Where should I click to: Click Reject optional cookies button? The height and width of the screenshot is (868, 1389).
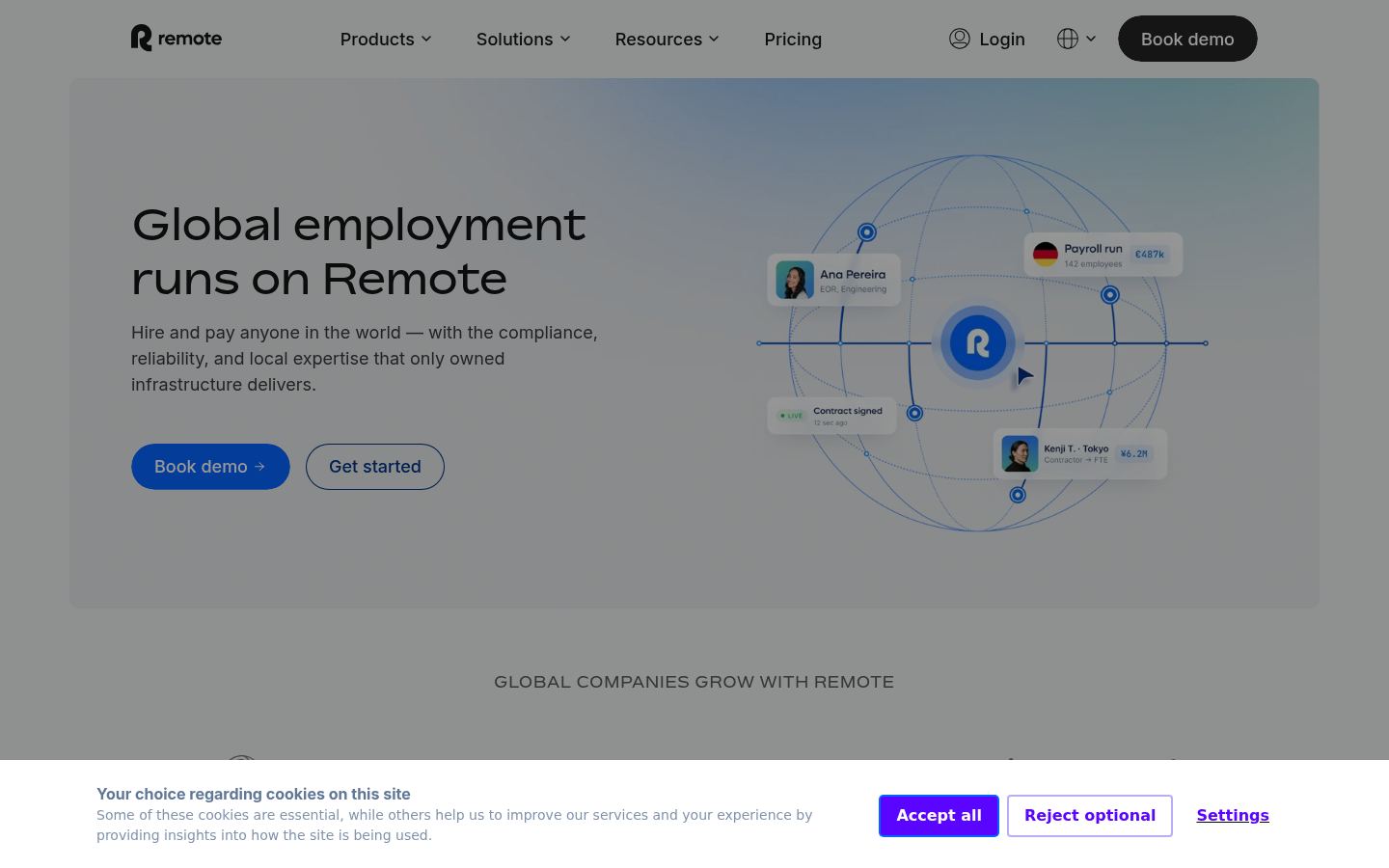pos(1090,816)
